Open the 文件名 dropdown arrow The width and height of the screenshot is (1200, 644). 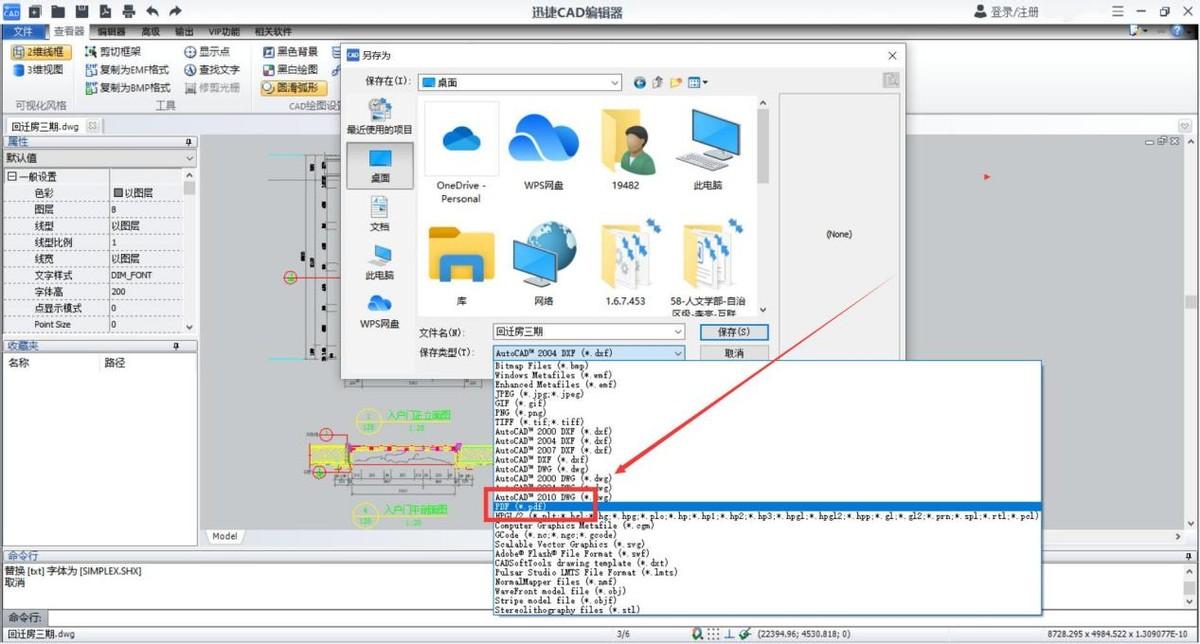tap(678, 332)
